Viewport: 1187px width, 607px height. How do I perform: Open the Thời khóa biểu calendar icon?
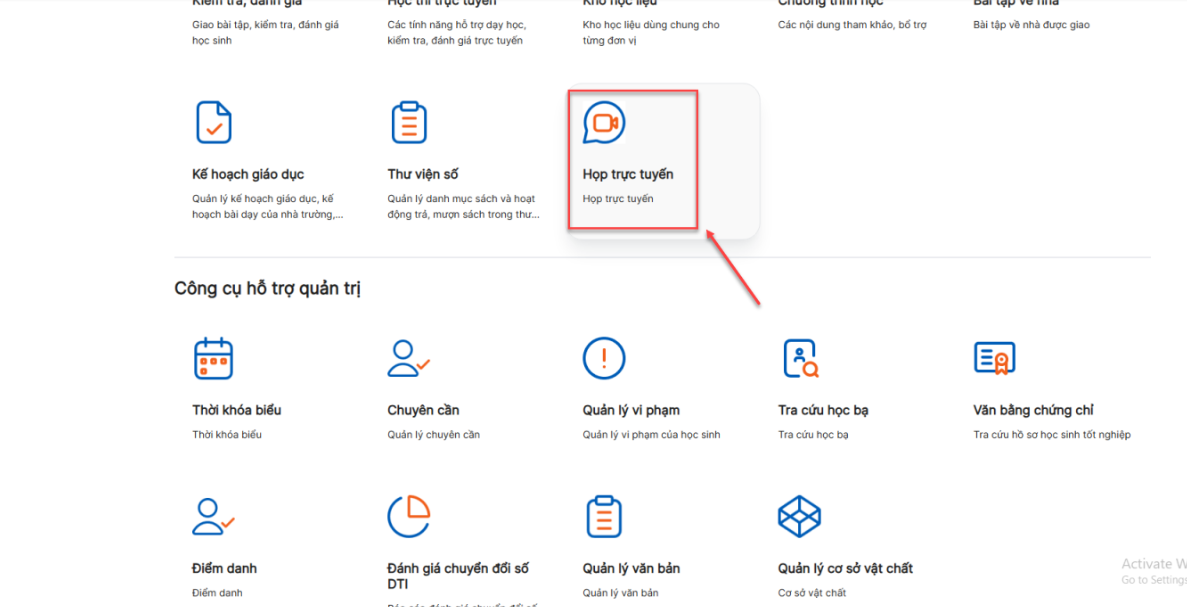click(213, 358)
